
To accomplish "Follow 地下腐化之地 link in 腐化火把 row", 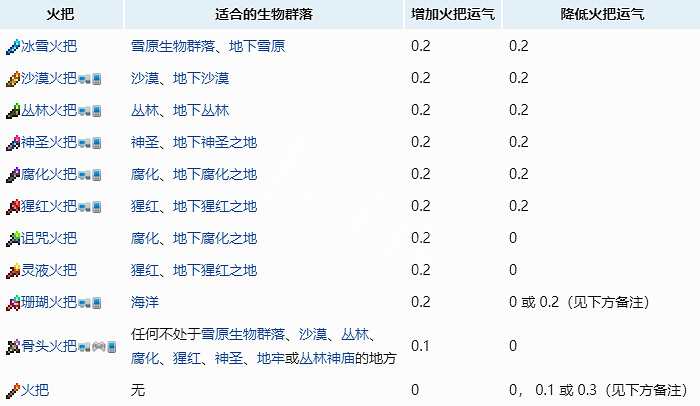I will (215, 174).
